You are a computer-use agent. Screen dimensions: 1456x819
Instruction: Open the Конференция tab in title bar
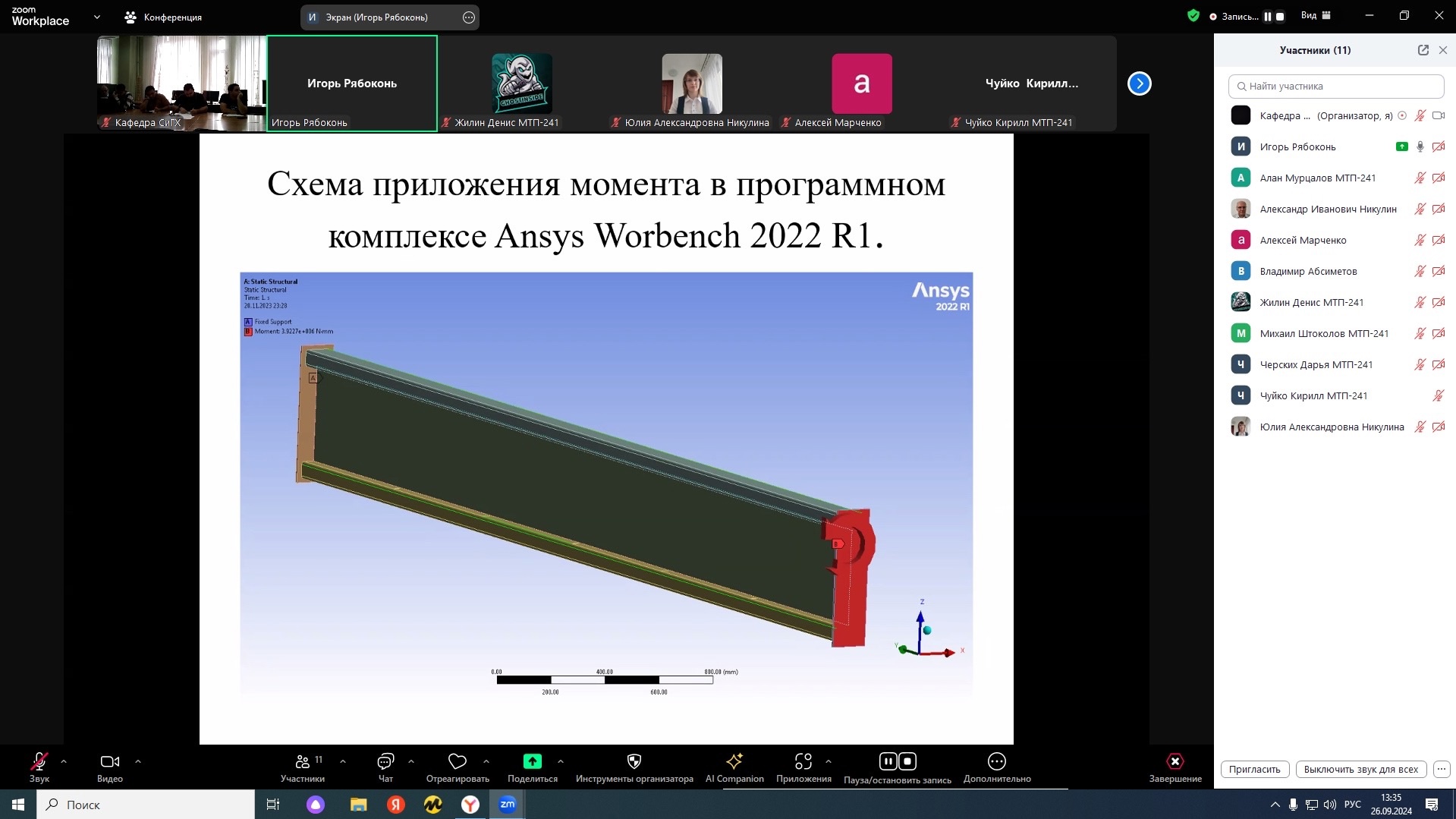pyautogui.click(x=163, y=17)
